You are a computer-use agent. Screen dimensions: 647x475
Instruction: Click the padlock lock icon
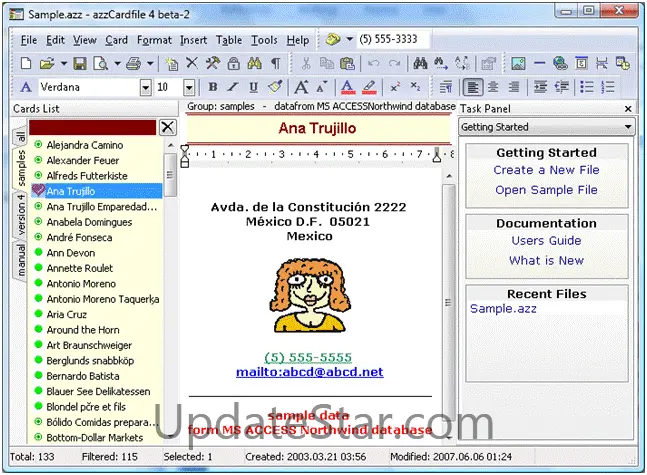pos(234,63)
